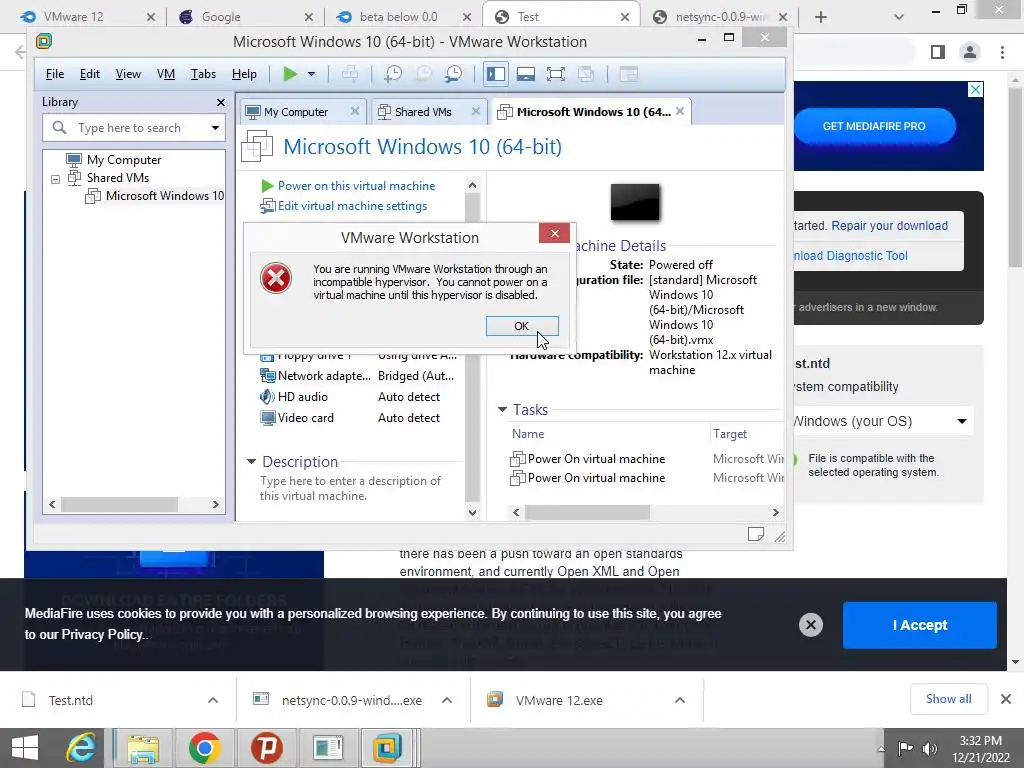The height and width of the screenshot is (768, 1024).
Task: Click the Video card device icon
Action: point(267,417)
